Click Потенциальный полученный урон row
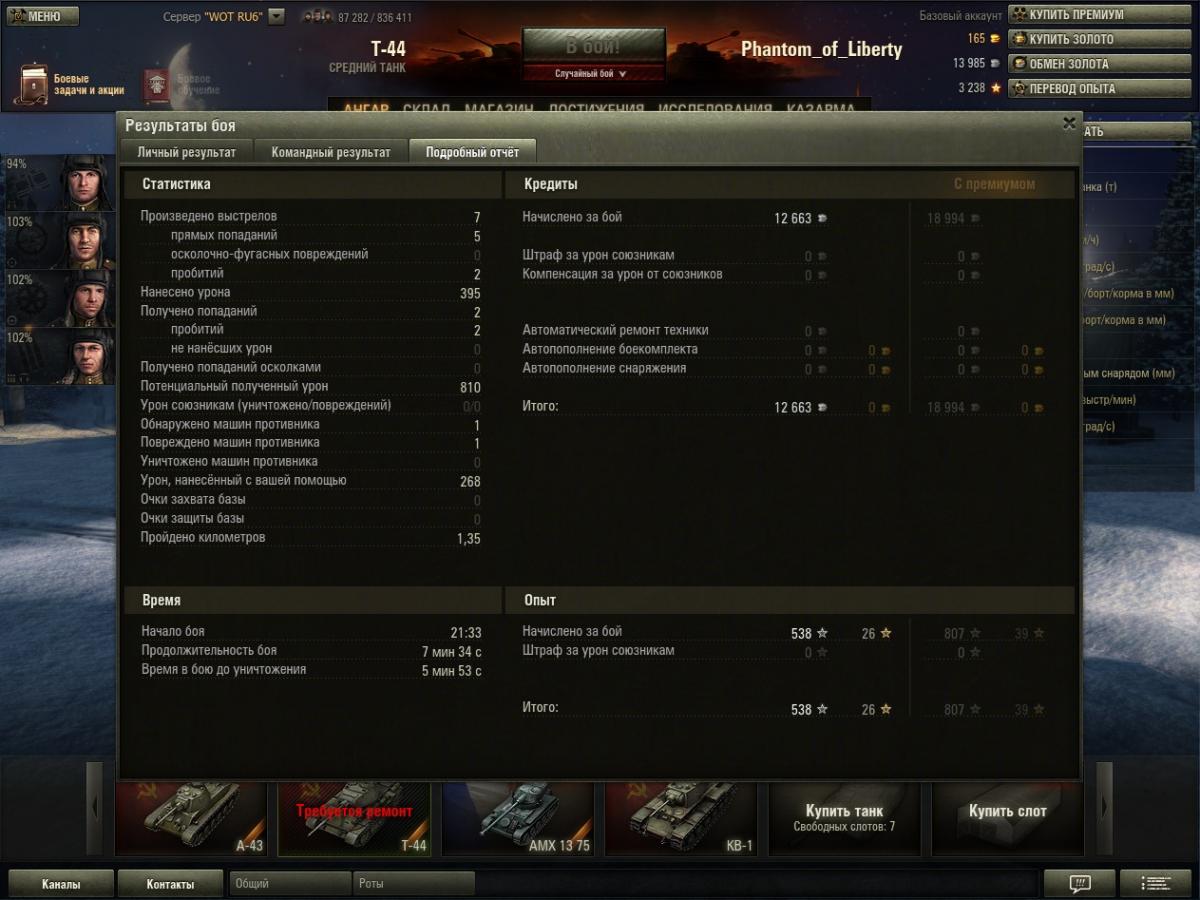This screenshot has height=900, width=1200. [x=310, y=387]
